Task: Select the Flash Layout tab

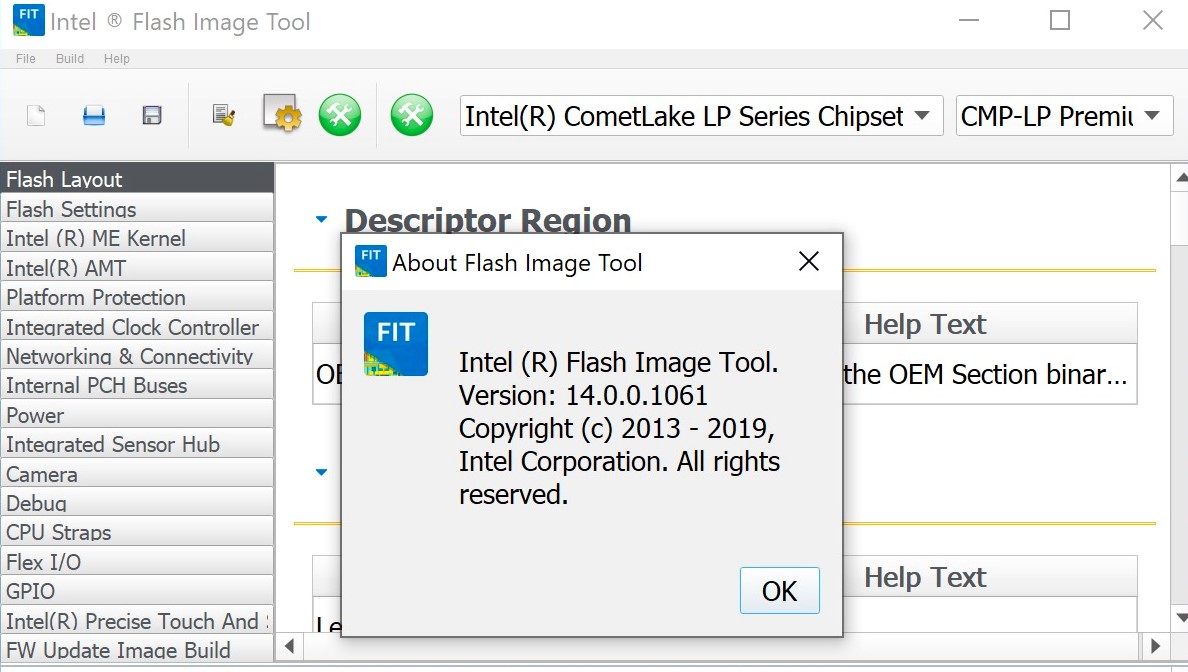Action: coord(136,179)
